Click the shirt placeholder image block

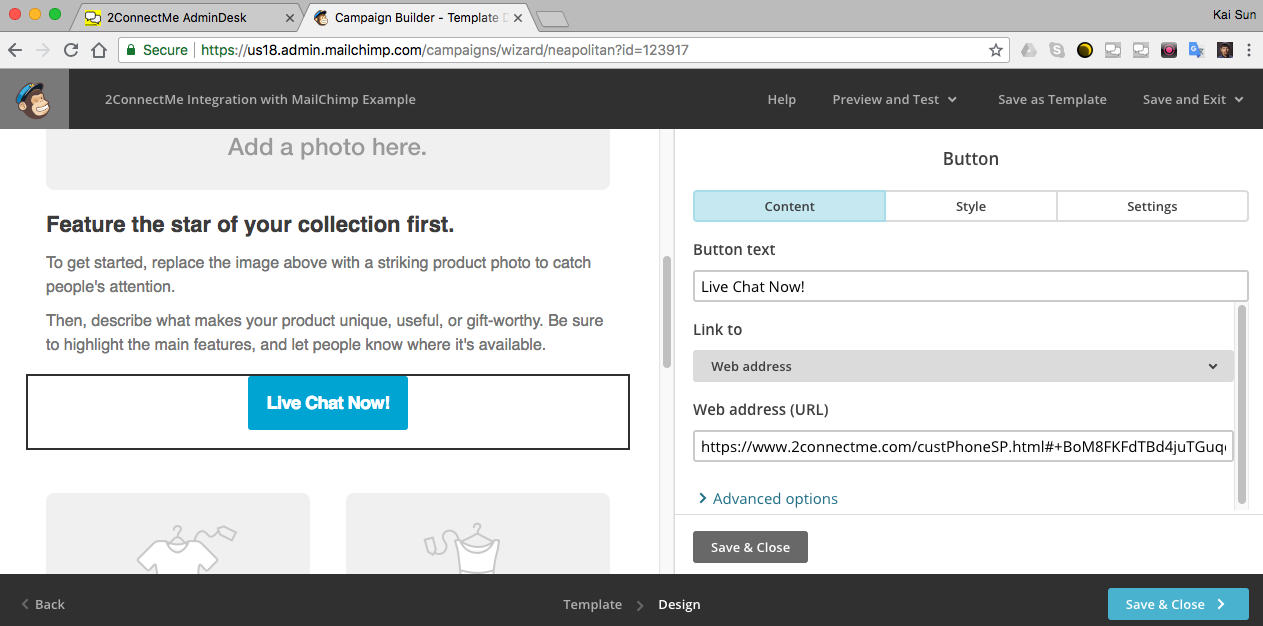tap(178, 534)
